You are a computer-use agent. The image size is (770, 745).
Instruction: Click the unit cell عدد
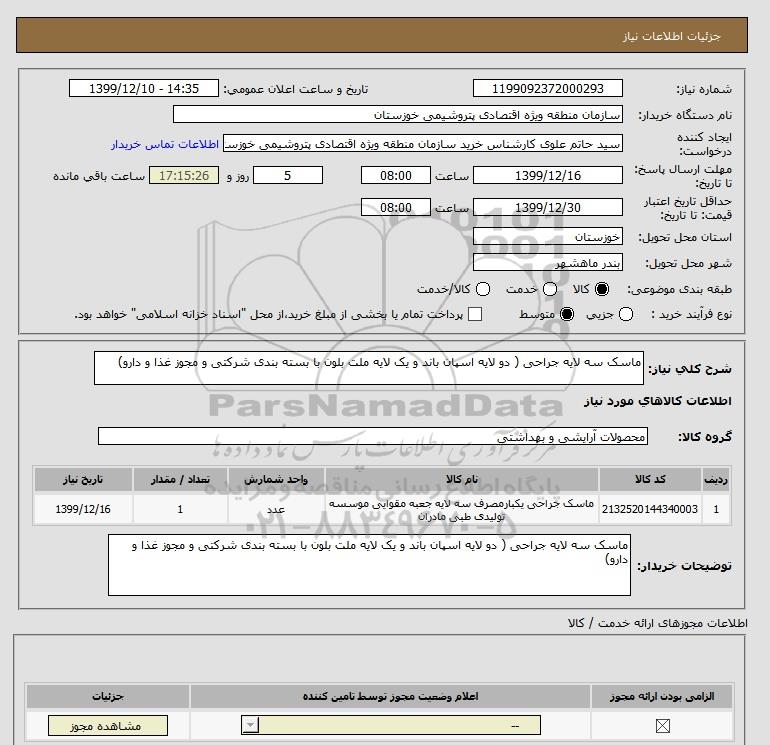tap(276, 509)
